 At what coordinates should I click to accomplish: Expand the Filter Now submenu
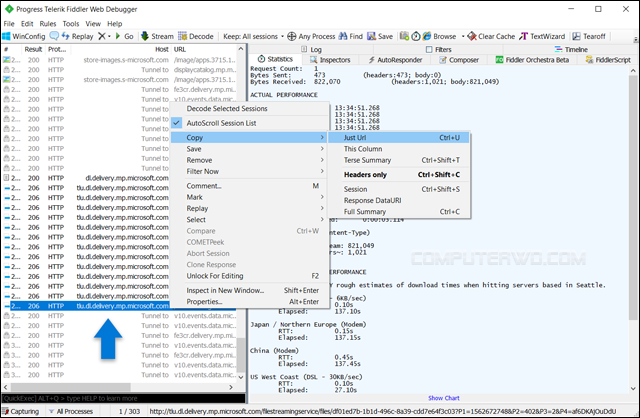coord(249,171)
